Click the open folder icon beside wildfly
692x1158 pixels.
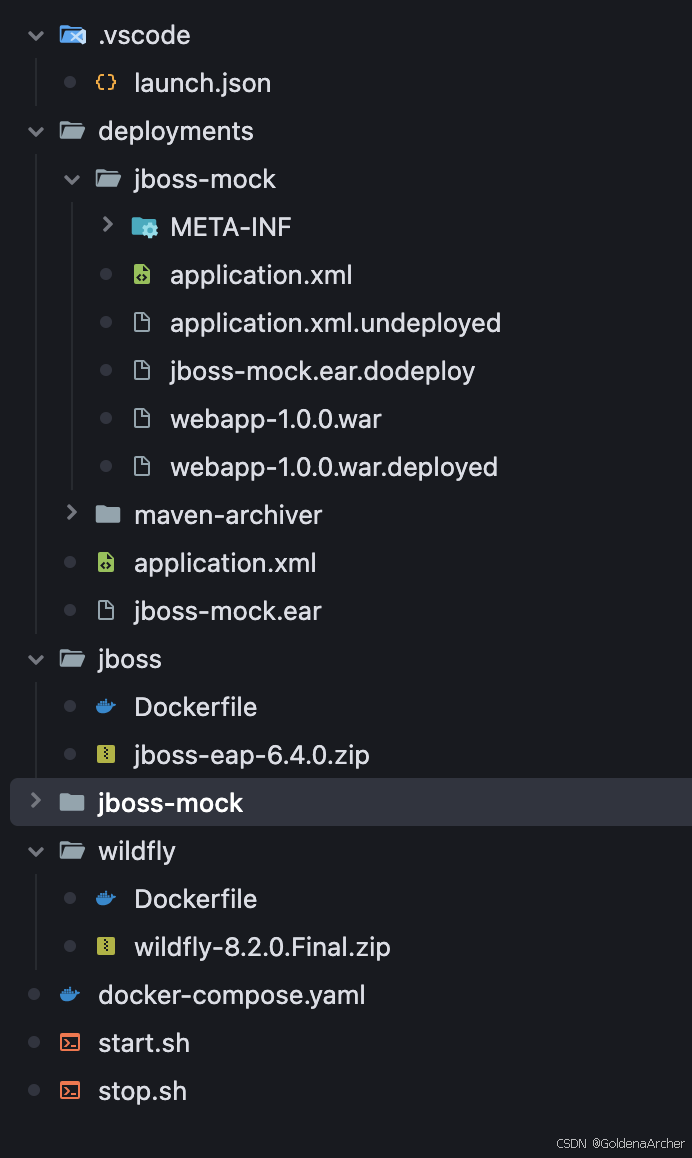point(72,851)
